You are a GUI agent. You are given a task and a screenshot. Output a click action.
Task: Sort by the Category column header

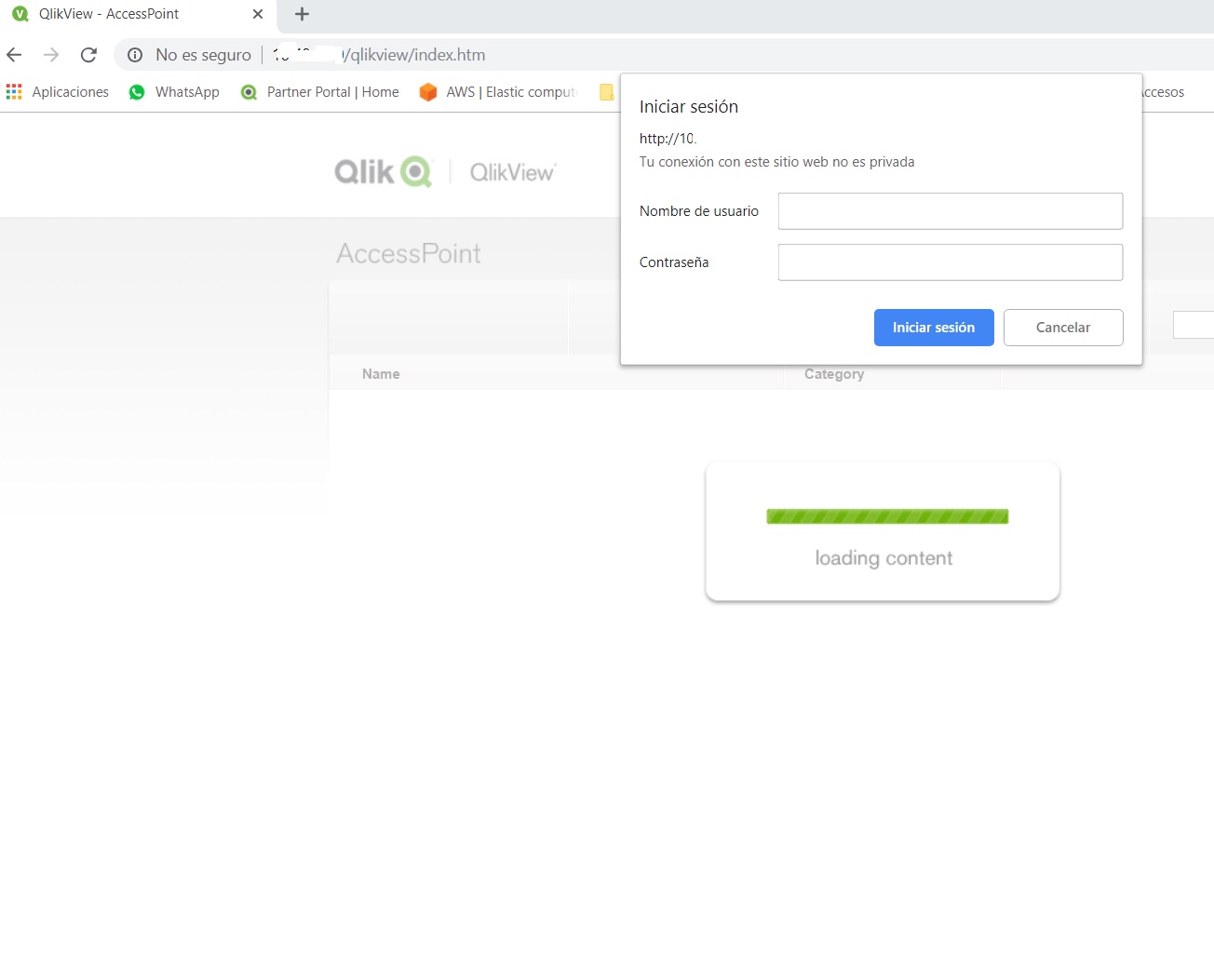[834, 373]
